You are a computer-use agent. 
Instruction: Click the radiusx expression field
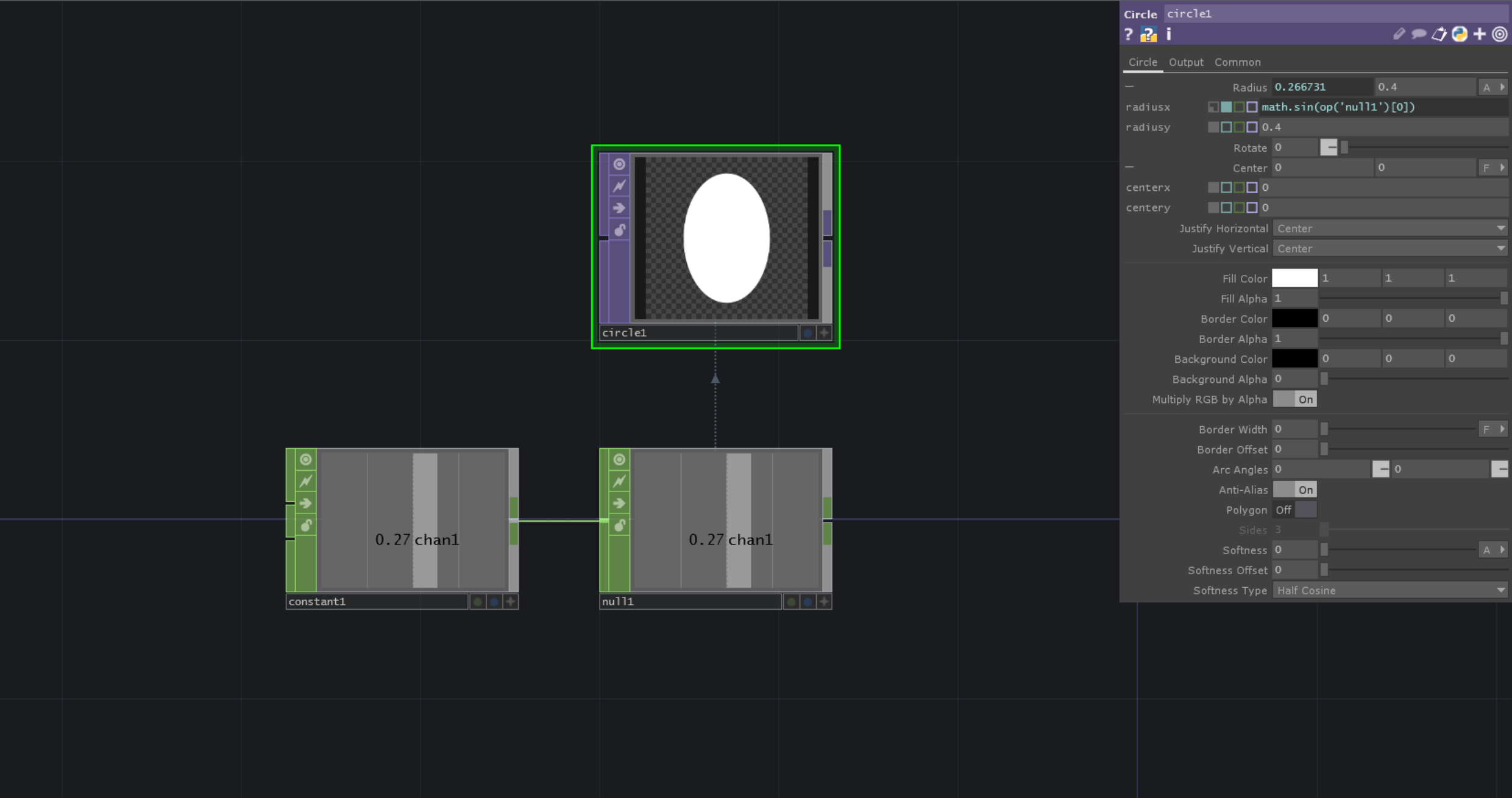[x=1382, y=107]
